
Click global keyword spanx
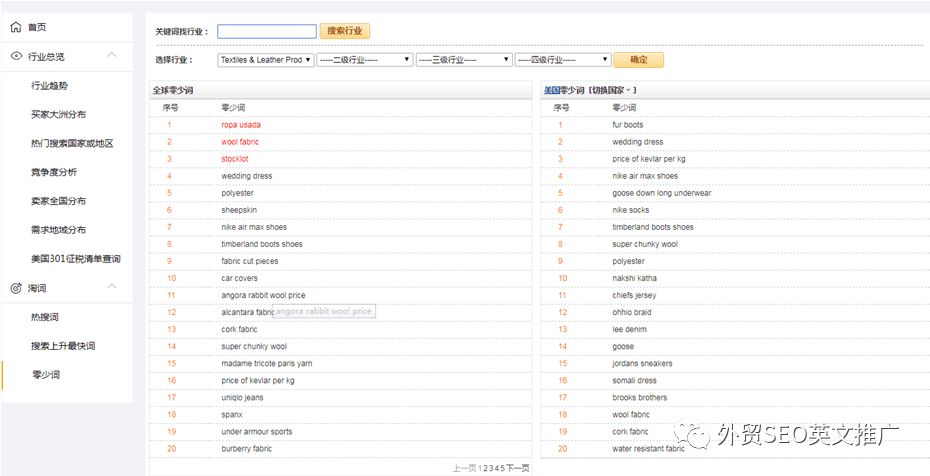pos(232,415)
